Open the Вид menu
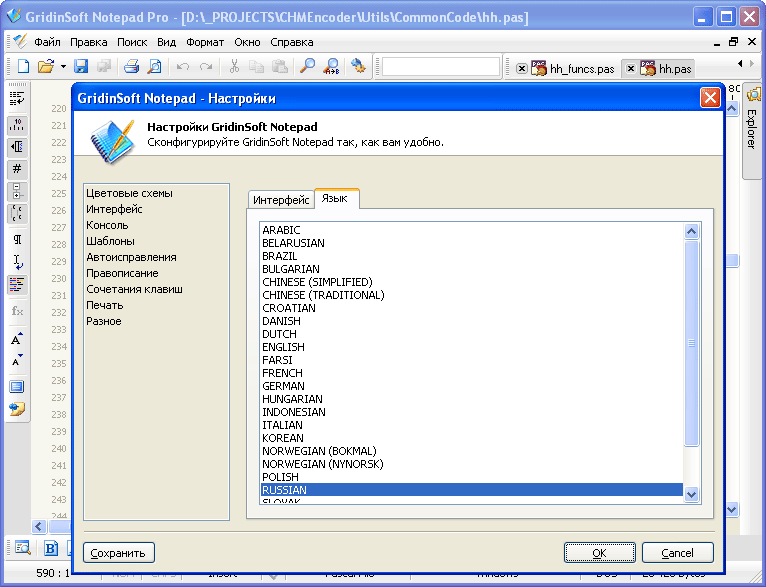The height and width of the screenshot is (587, 766). click(166, 42)
